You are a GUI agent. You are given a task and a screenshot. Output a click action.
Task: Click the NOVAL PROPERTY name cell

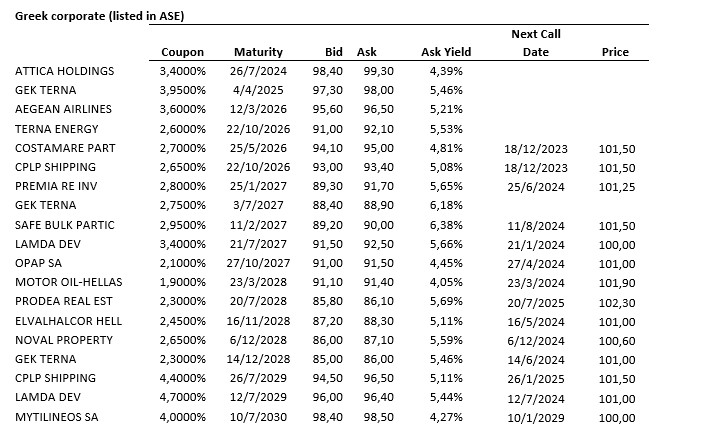62,340
